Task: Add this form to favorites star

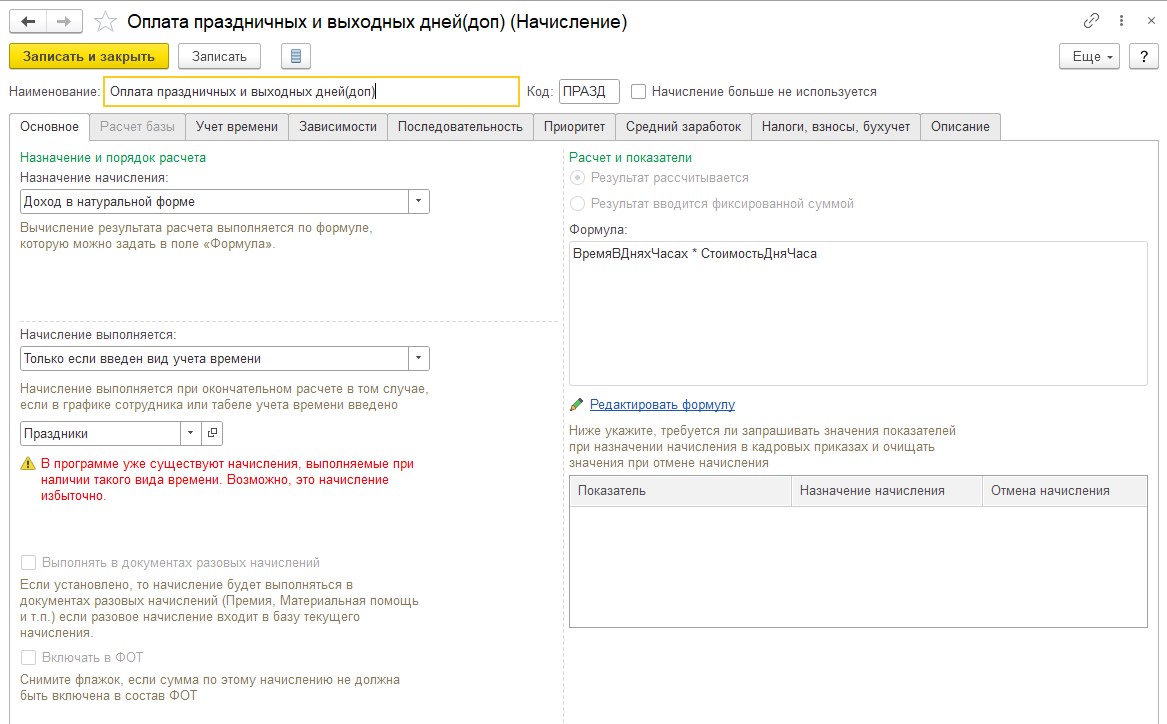Action: 103,21
